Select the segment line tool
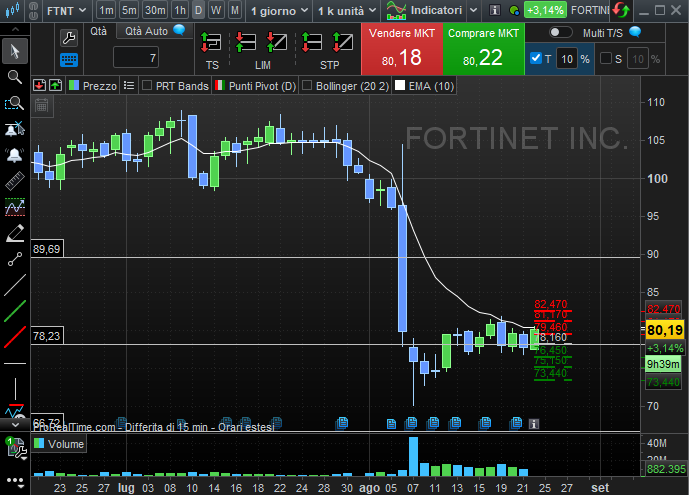The height and width of the screenshot is (495, 689). point(15,259)
